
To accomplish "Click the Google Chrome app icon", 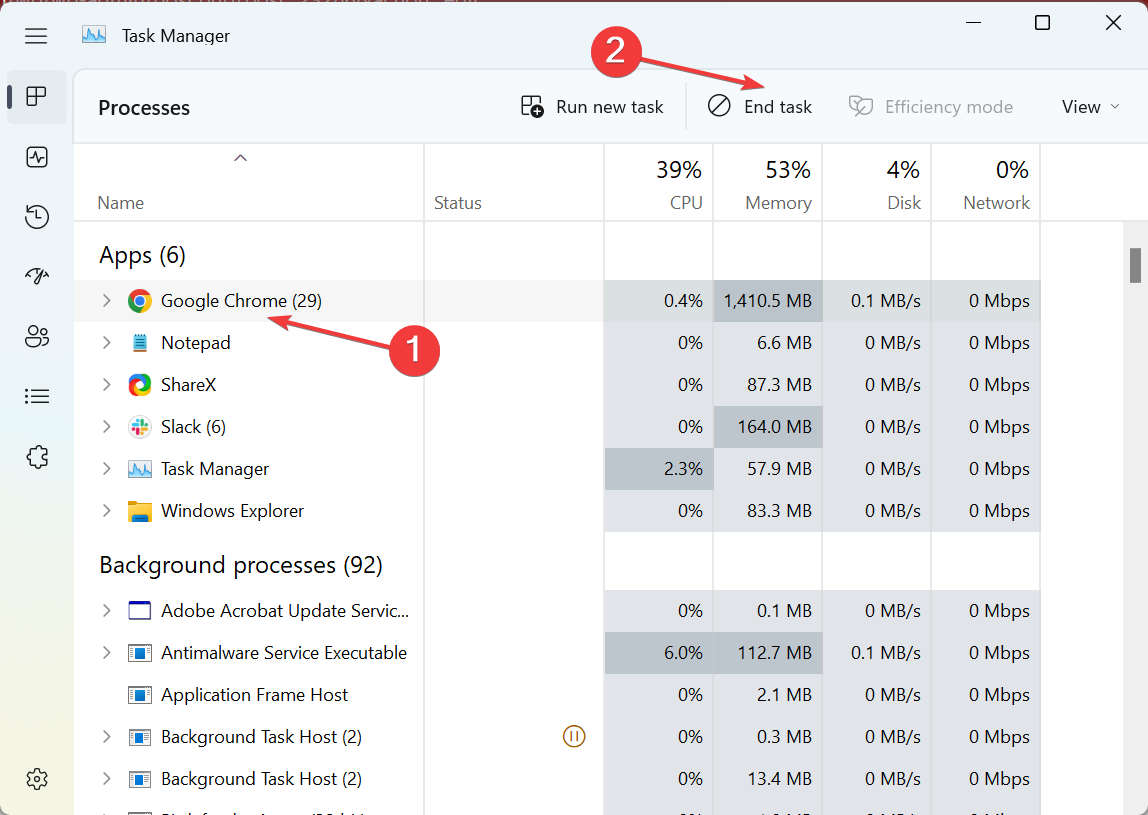I will tap(139, 301).
